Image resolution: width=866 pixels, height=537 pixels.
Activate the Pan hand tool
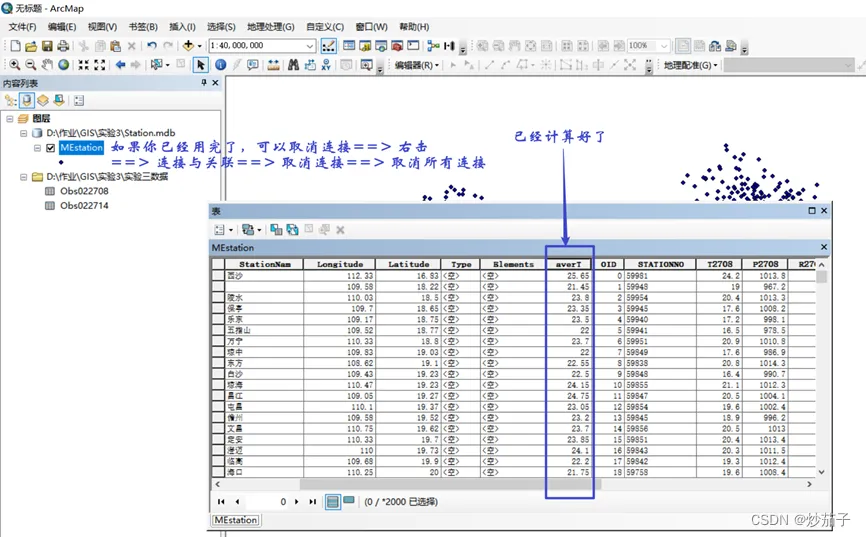click(x=47, y=65)
